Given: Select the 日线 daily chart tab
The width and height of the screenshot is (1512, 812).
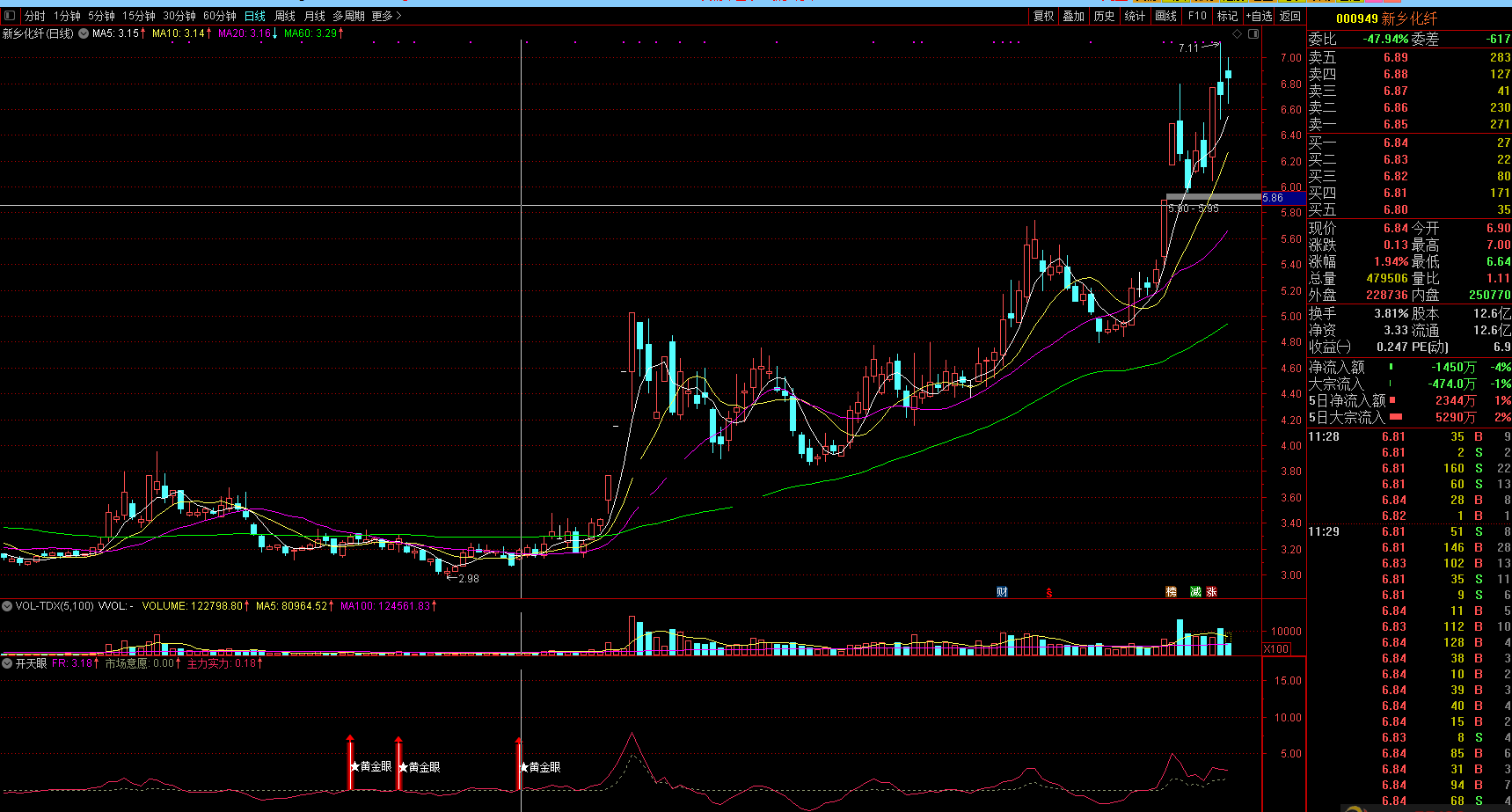Looking at the screenshot, I should pos(255,16).
